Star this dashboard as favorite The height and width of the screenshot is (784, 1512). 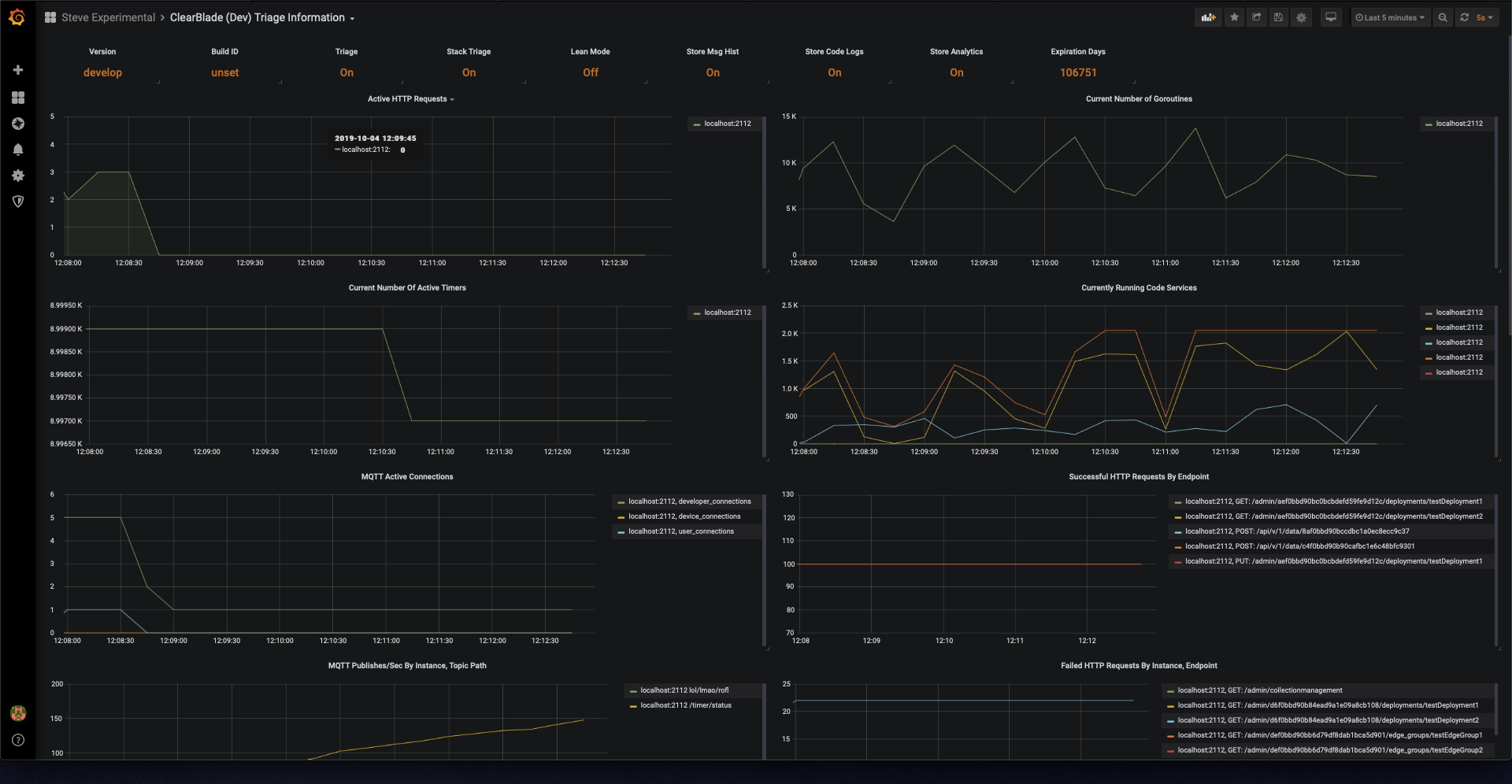[x=1234, y=17]
